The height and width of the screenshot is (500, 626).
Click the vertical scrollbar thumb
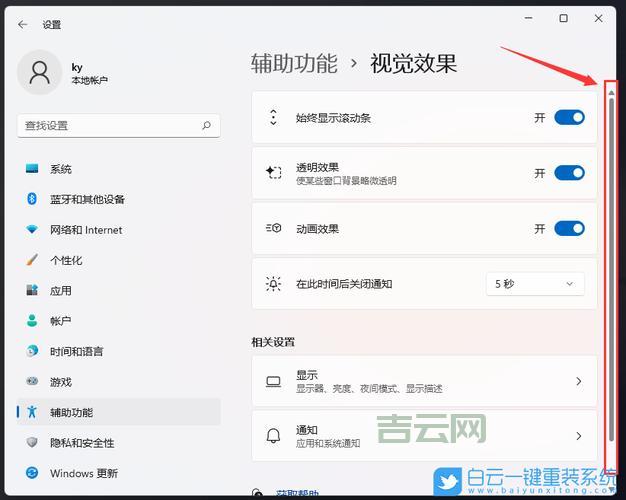611,270
